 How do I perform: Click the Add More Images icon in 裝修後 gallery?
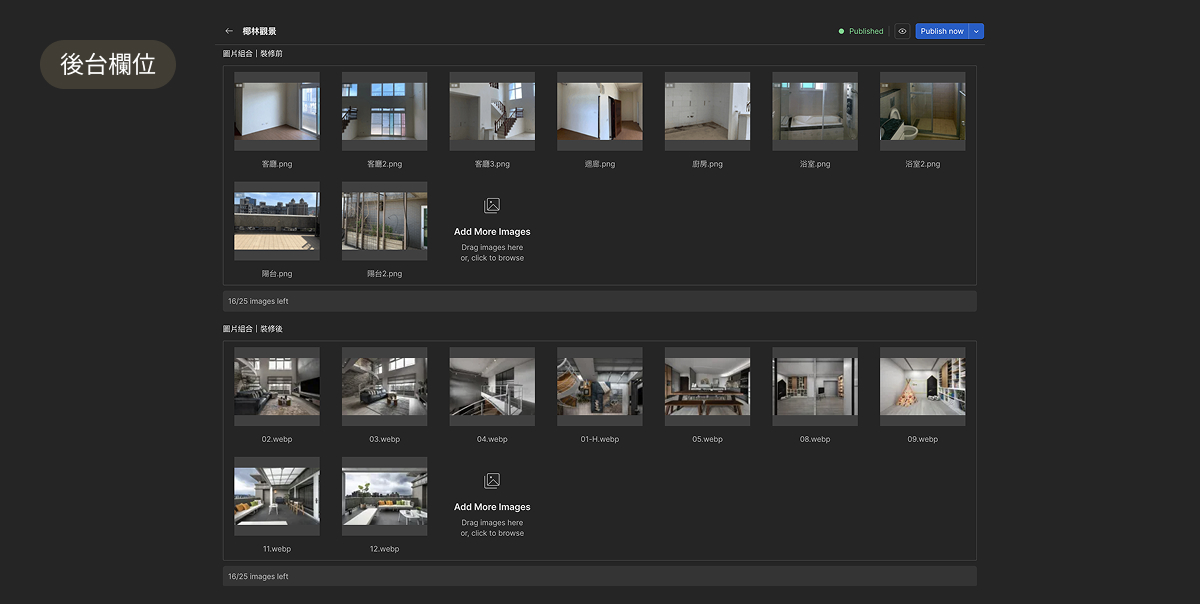coord(492,481)
